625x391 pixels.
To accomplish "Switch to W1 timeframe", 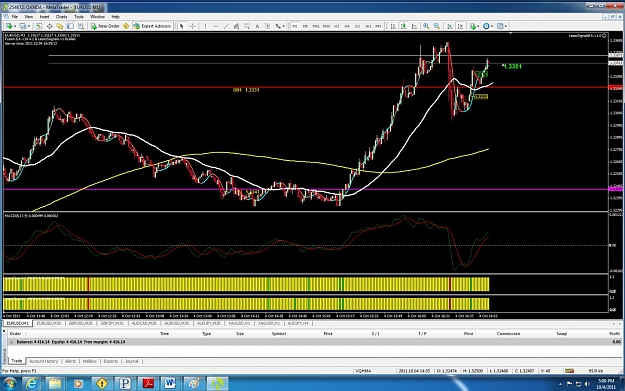I will pyautogui.click(x=368, y=26).
